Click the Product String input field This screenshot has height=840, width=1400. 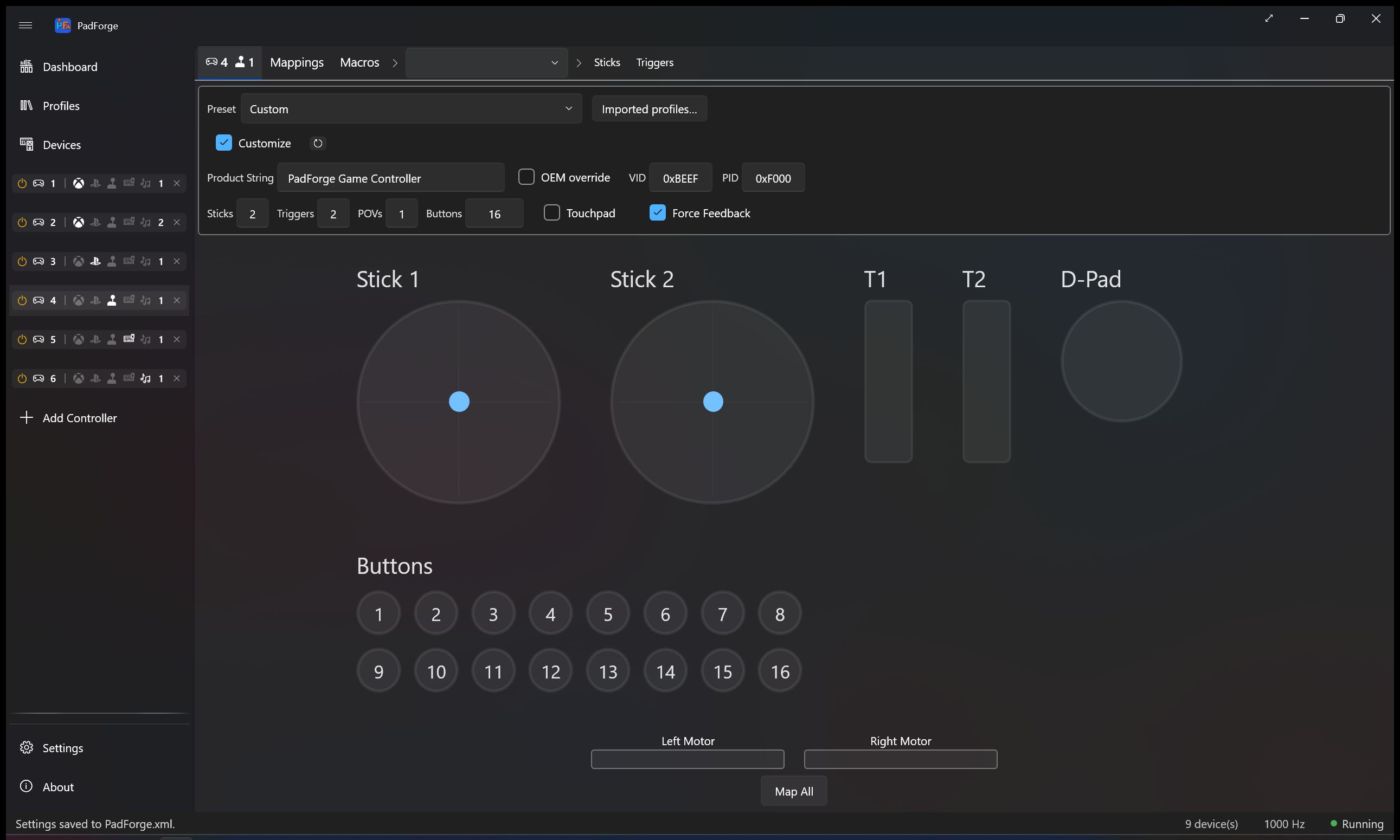[391, 178]
